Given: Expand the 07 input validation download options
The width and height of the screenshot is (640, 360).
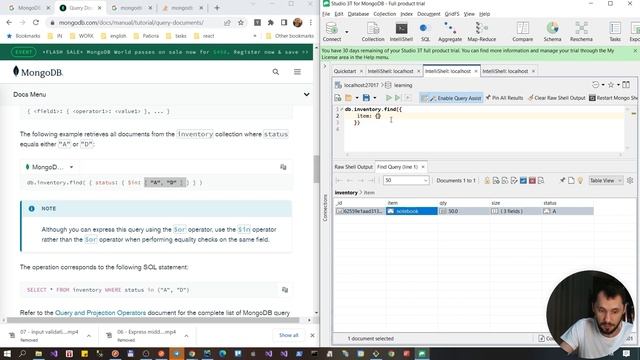Looking at the screenshot, I should tap(89, 336).
